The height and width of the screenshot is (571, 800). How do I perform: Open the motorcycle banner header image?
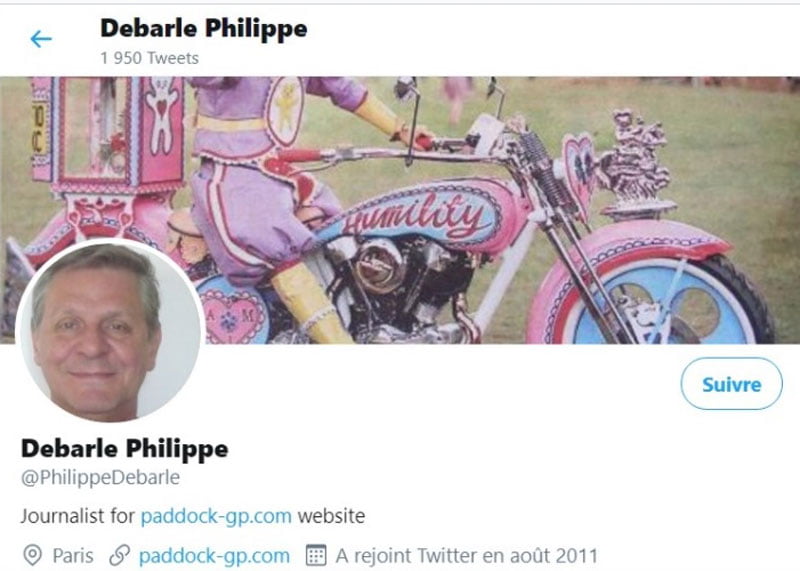pyautogui.click(x=400, y=210)
